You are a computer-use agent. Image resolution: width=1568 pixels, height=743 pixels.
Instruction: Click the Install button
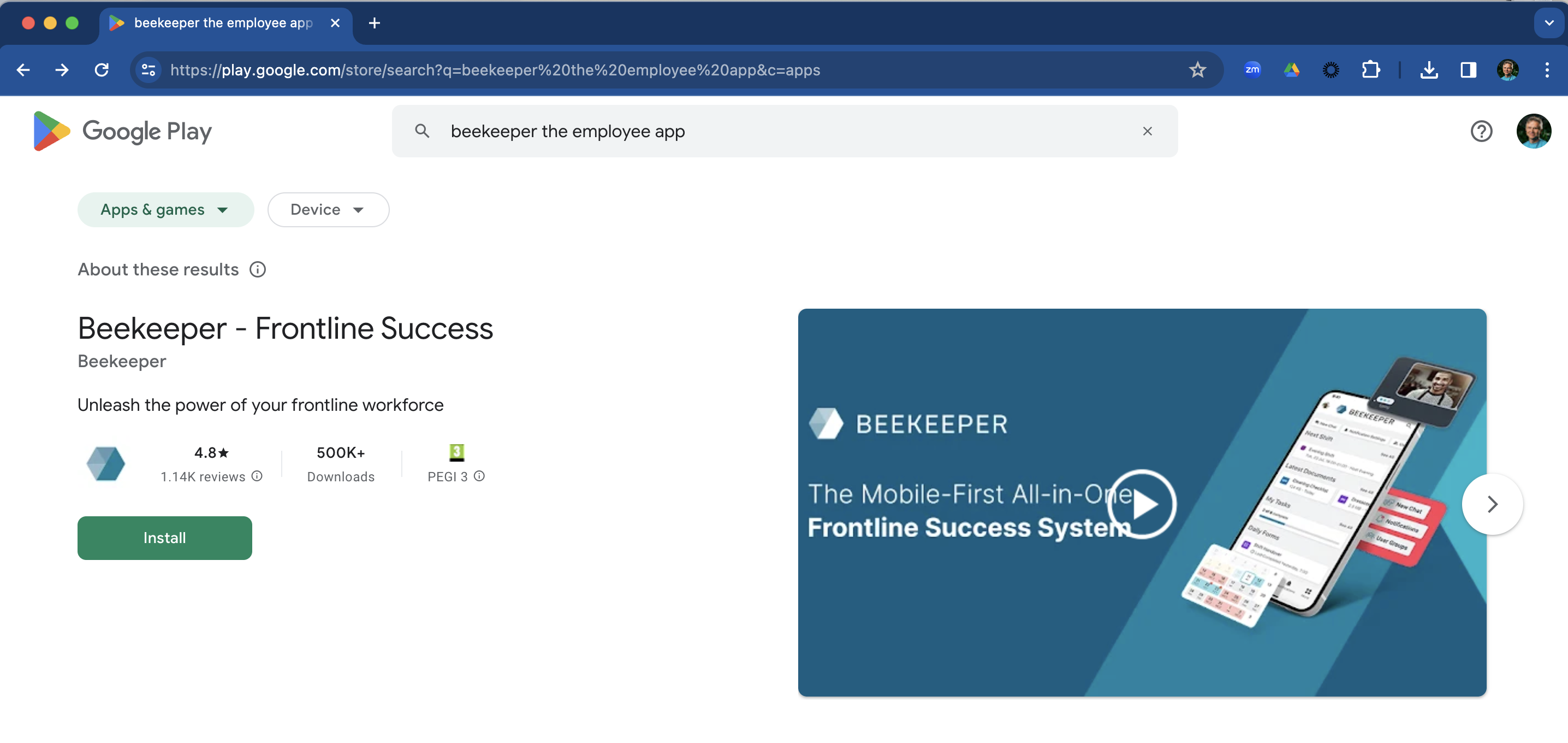coord(164,538)
